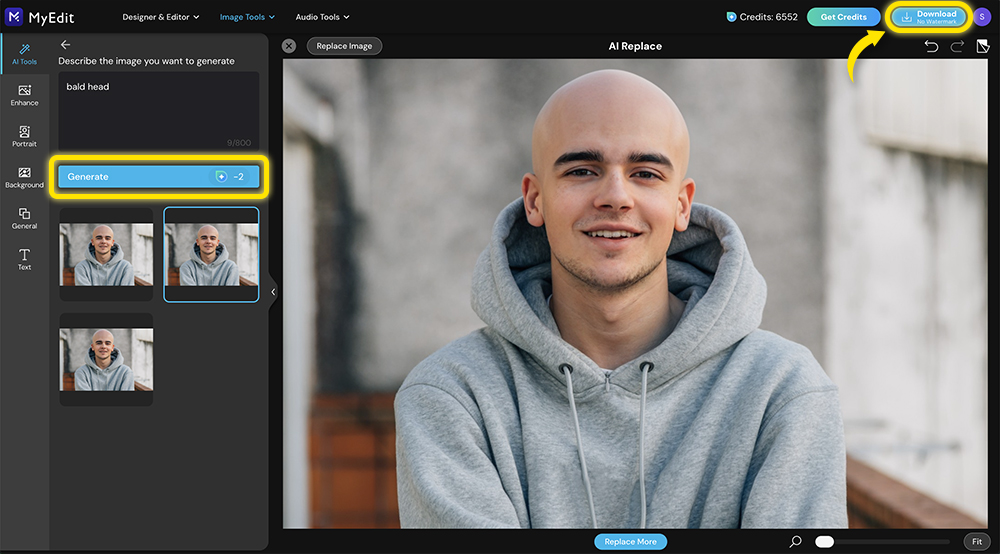The width and height of the screenshot is (1000, 554).
Task: Go back with the left arrow
Action: 65,45
